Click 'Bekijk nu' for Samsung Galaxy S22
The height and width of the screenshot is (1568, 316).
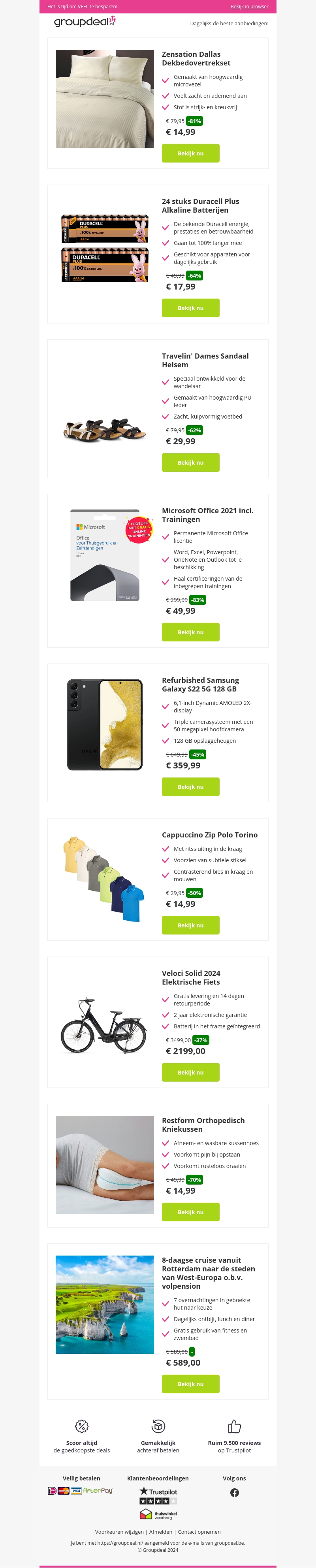tap(190, 787)
